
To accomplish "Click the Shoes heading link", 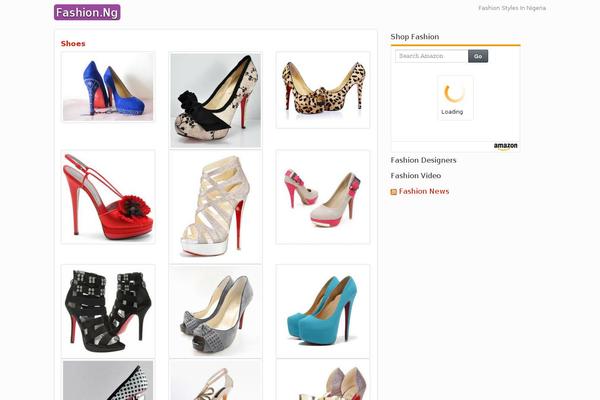I will click(73, 44).
